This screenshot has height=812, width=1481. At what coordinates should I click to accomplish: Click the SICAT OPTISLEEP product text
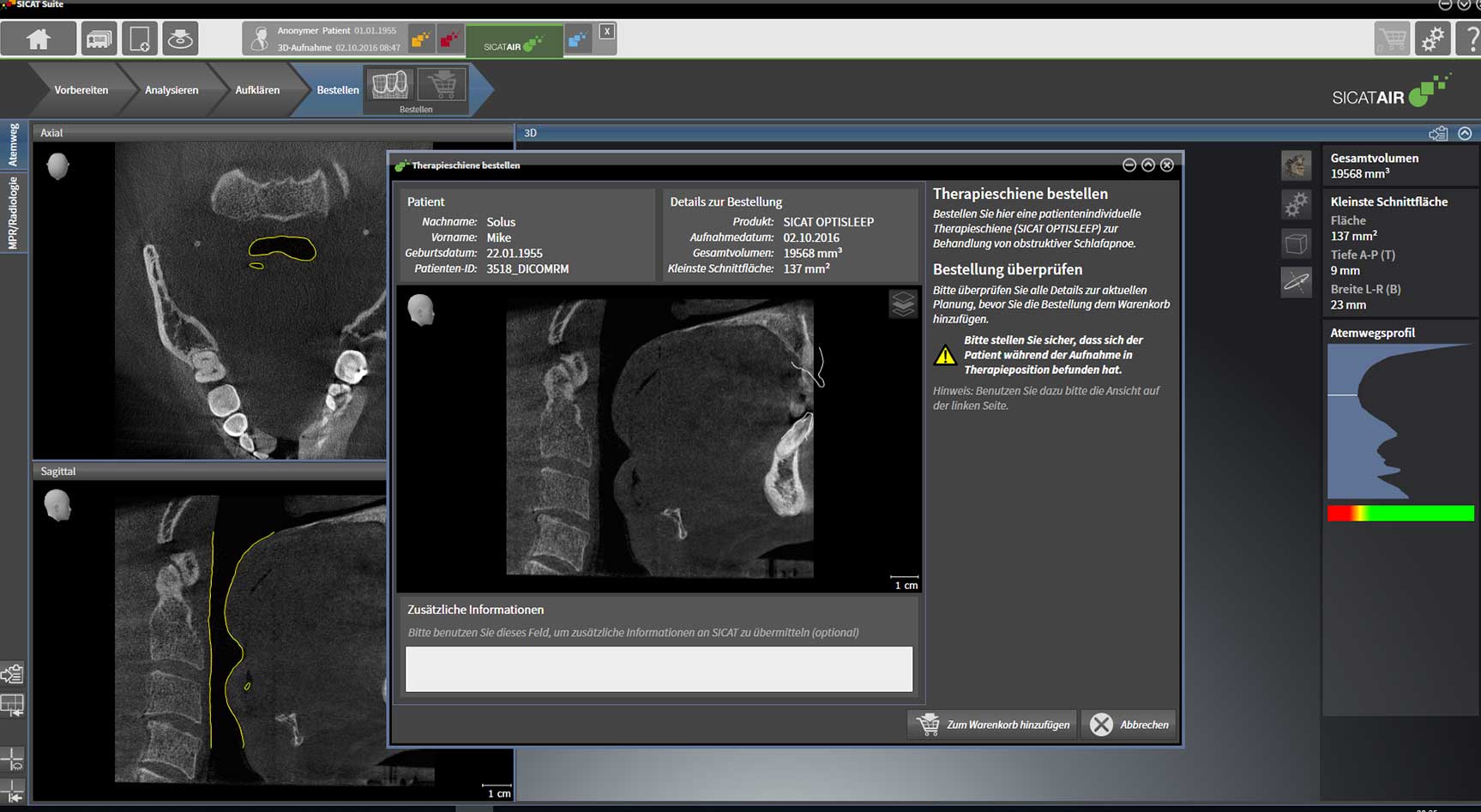click(x=828, y=222)
